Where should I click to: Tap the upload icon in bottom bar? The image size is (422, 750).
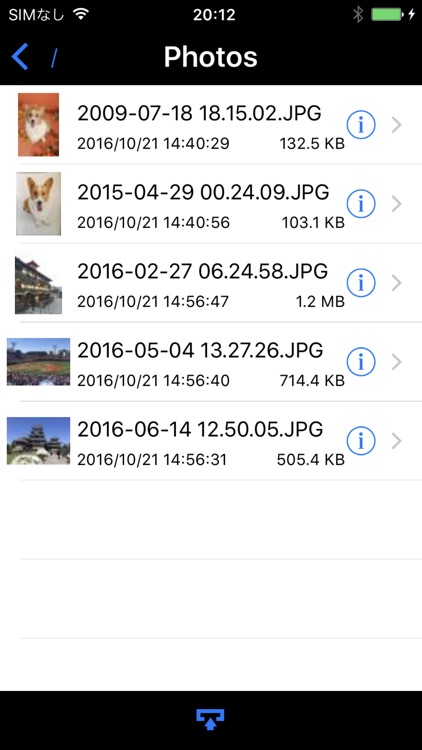(210, 719)
